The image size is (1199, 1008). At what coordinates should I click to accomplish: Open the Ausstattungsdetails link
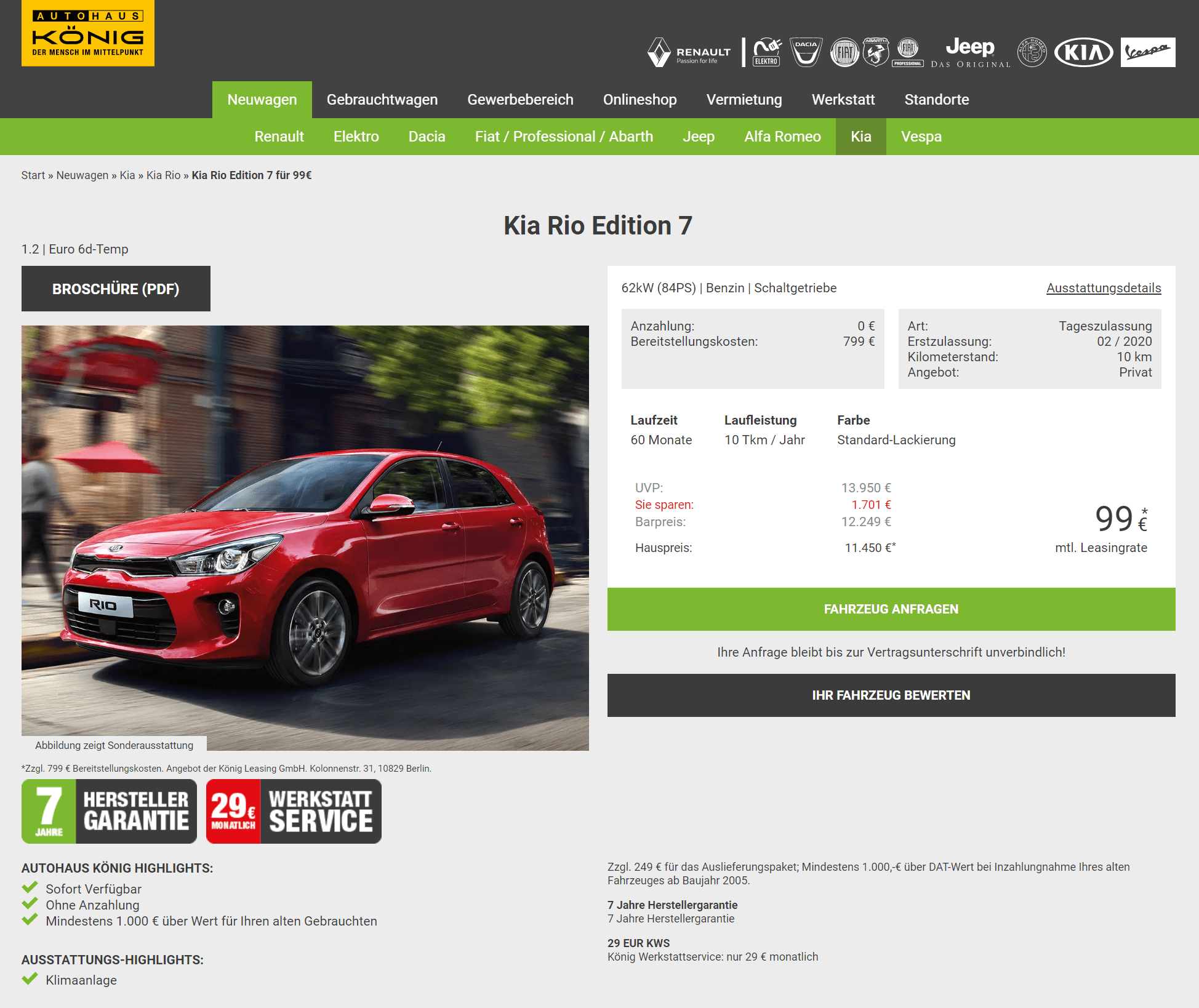click(1104, 288)
